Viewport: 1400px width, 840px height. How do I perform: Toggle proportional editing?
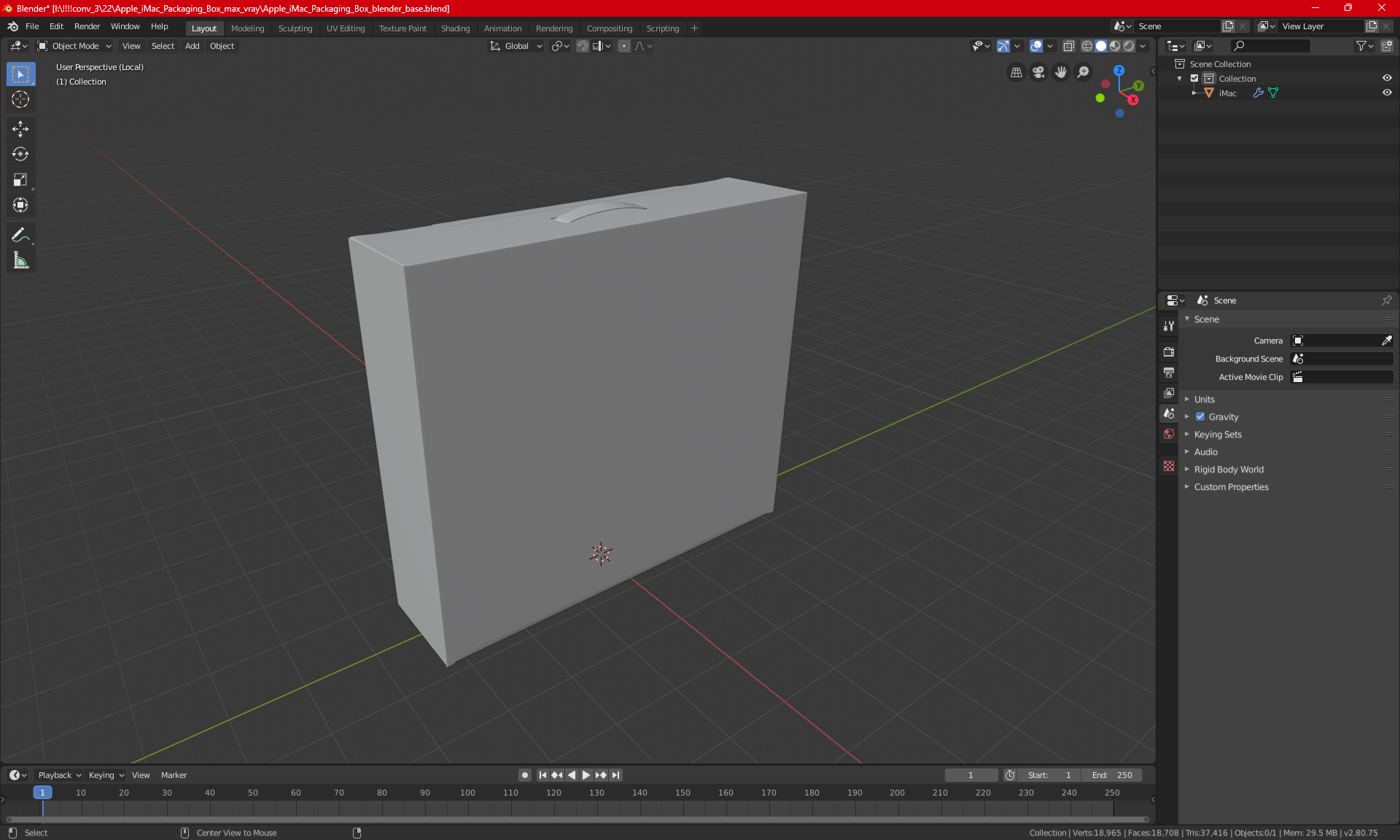point(624,46)
